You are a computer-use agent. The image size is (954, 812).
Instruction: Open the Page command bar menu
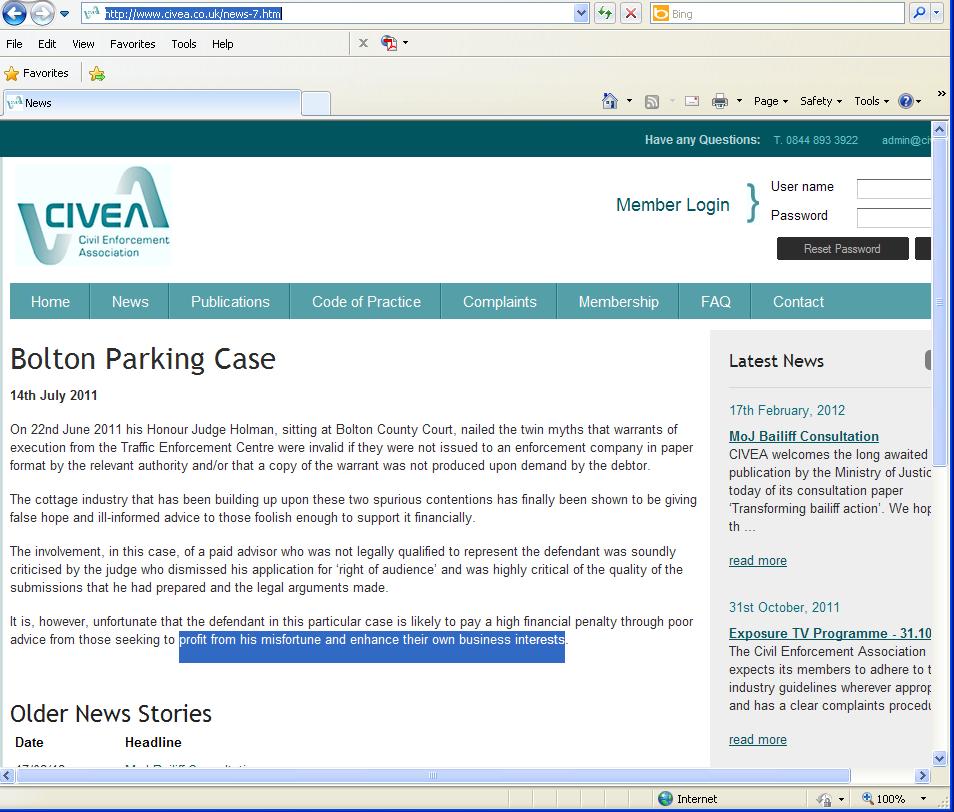(x=771, y=101)
